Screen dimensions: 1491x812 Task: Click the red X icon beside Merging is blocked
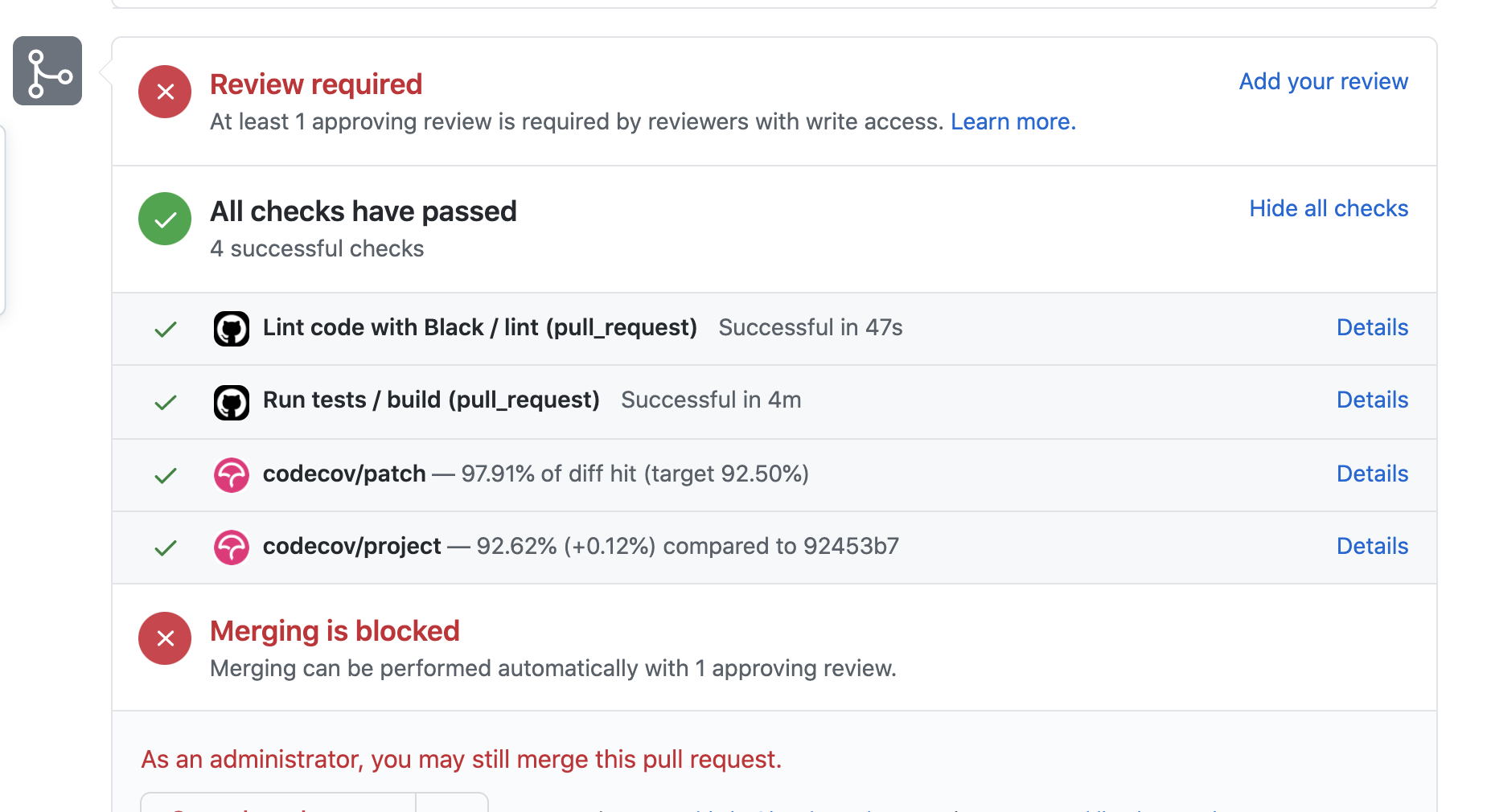164,638
